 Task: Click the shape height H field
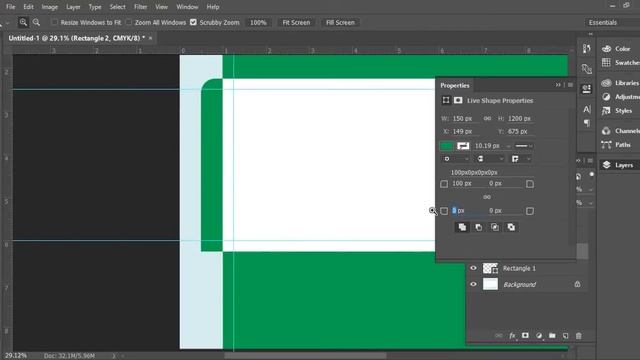click(x=520, y=118)
